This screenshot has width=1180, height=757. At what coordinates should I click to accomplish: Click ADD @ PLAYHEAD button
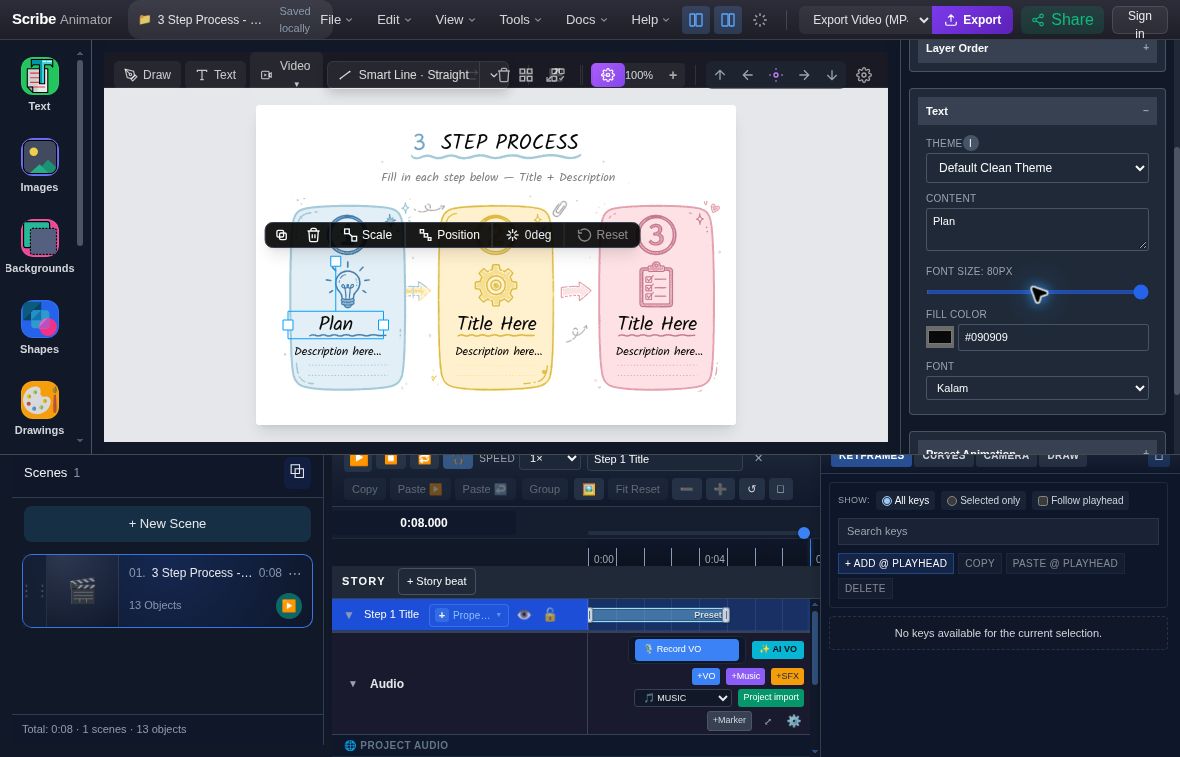coord(896,563)
